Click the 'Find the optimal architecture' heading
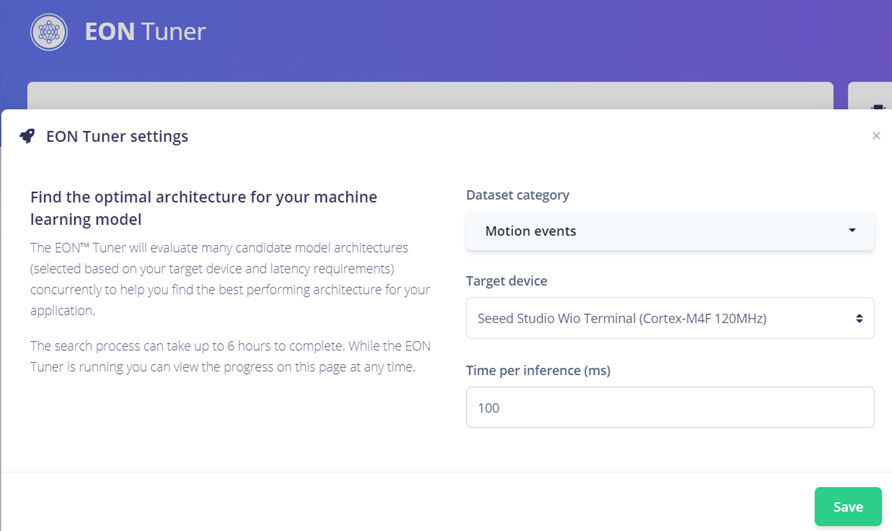Image resolution: width=892 pixels, height=531 pixels. [x=204, y=208]
